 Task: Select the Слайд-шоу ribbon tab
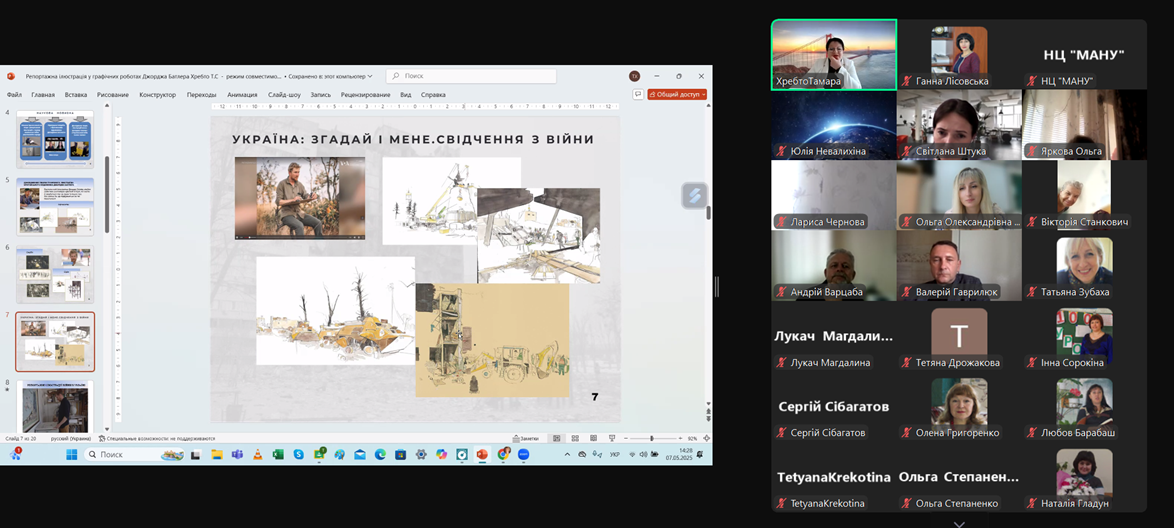coord(284,95)
